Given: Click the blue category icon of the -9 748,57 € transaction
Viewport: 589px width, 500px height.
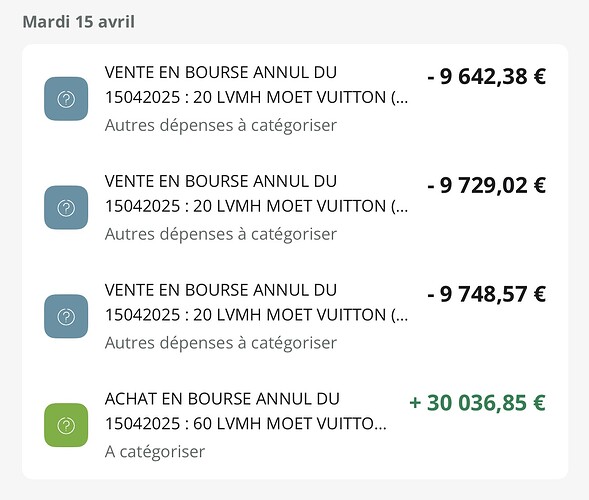Looking at the screenshot, I should point(66,316).
